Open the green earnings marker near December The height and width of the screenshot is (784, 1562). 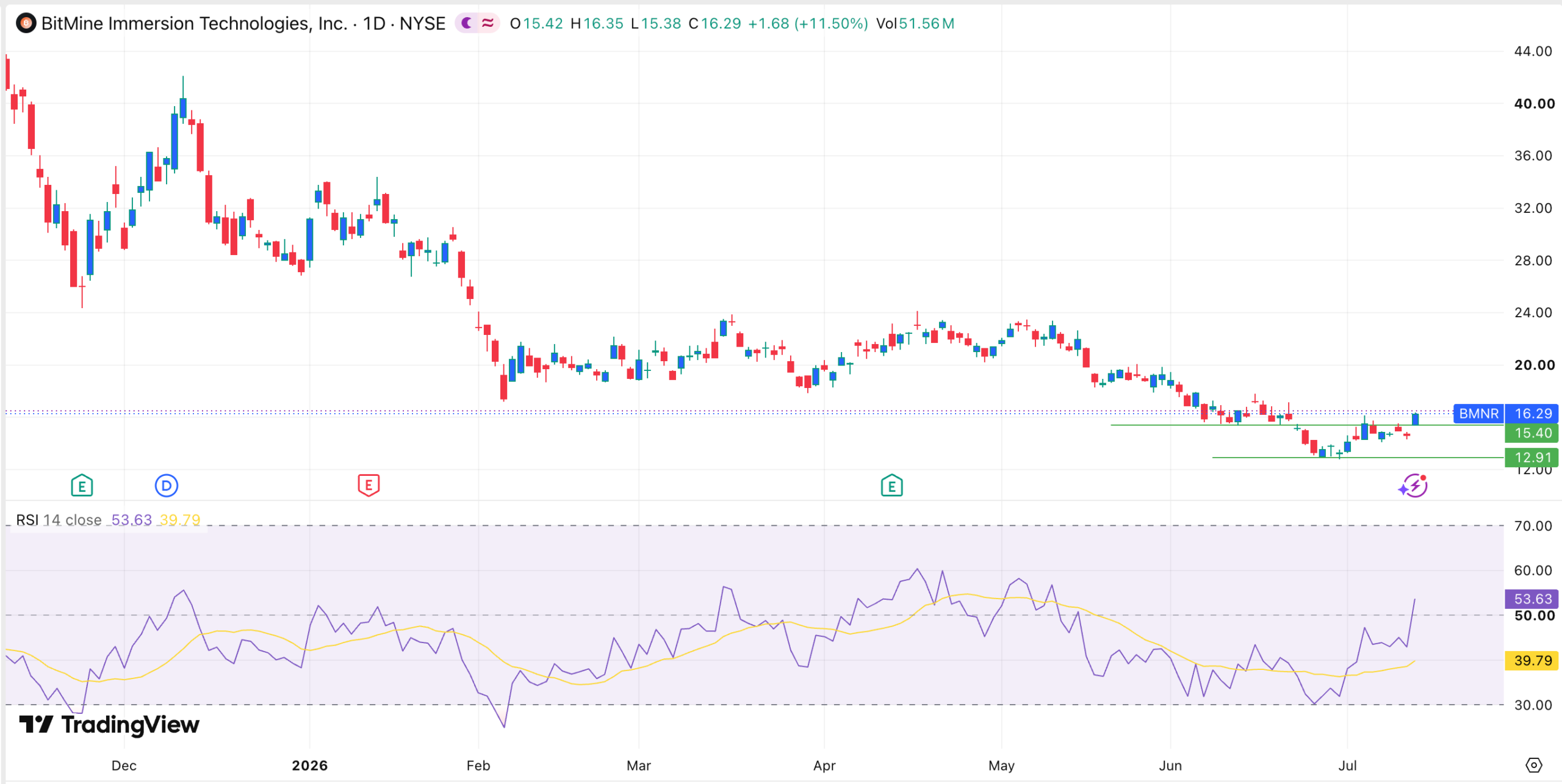82,486
